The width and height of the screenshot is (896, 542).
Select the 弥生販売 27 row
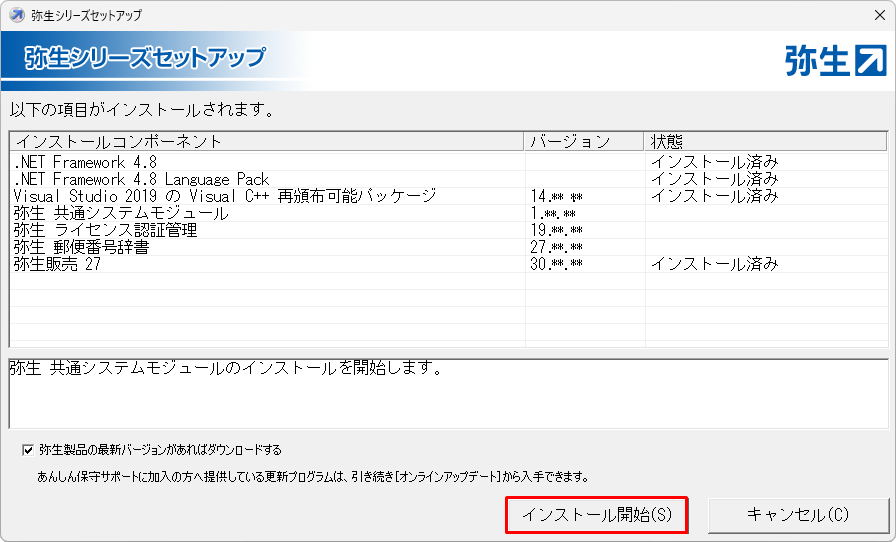point(449,264)
